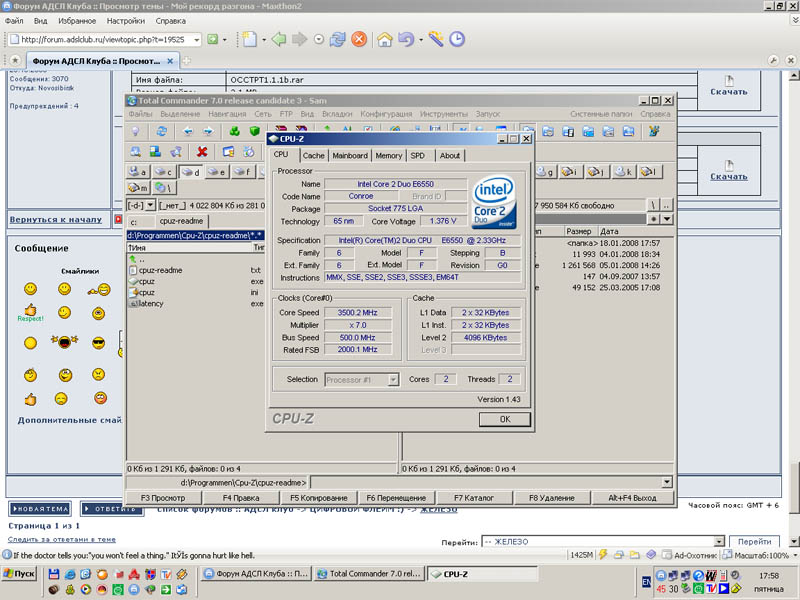Screen dimensions: 800x600
Task: Open the Настройки menu in Maxthon
Action: click(126, 21)
